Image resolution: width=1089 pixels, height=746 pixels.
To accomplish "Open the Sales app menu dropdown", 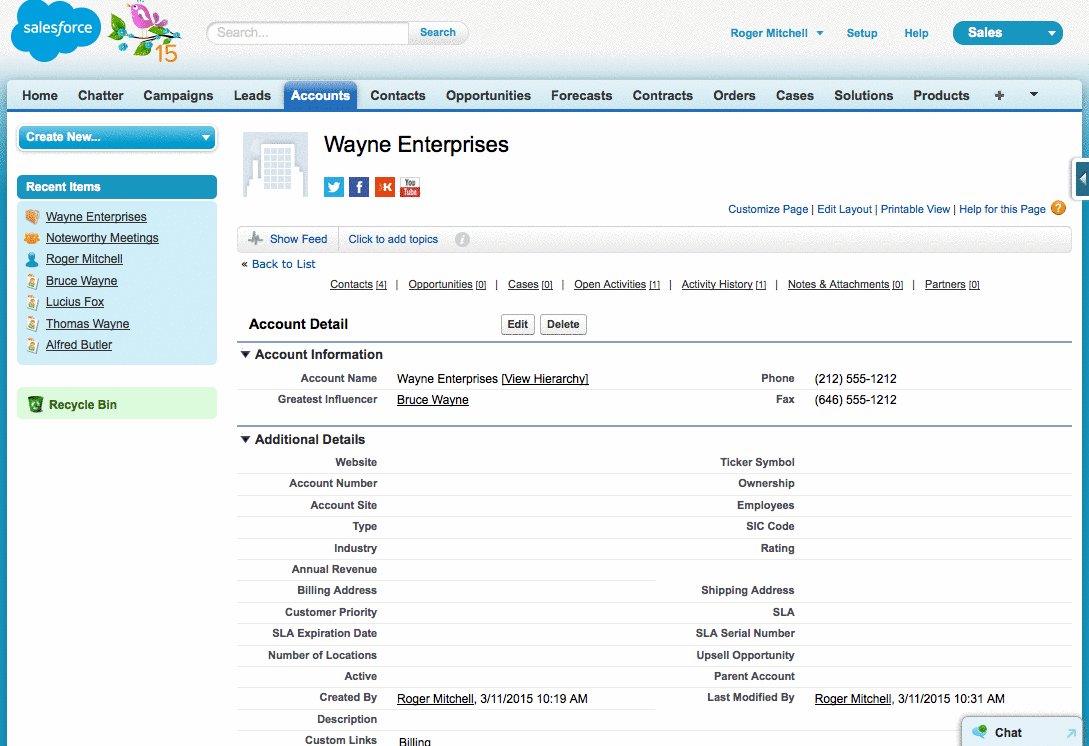I will (x=1007, y=33).
